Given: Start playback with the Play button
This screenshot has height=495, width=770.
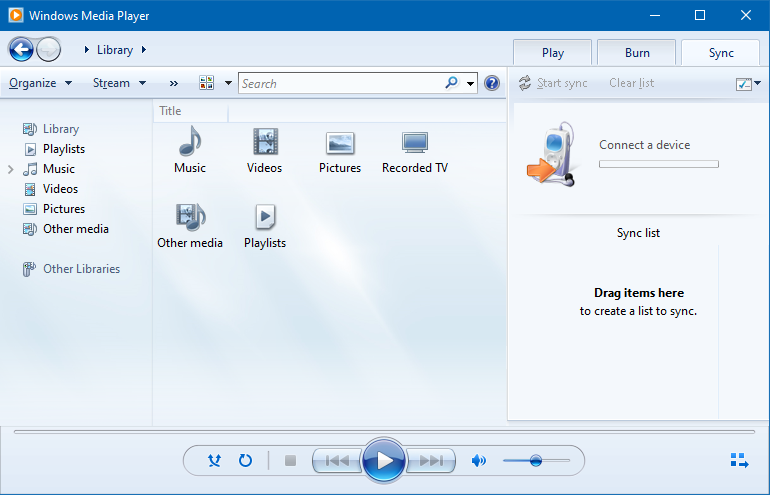Looking at the screenshot, I should [384, 461].
